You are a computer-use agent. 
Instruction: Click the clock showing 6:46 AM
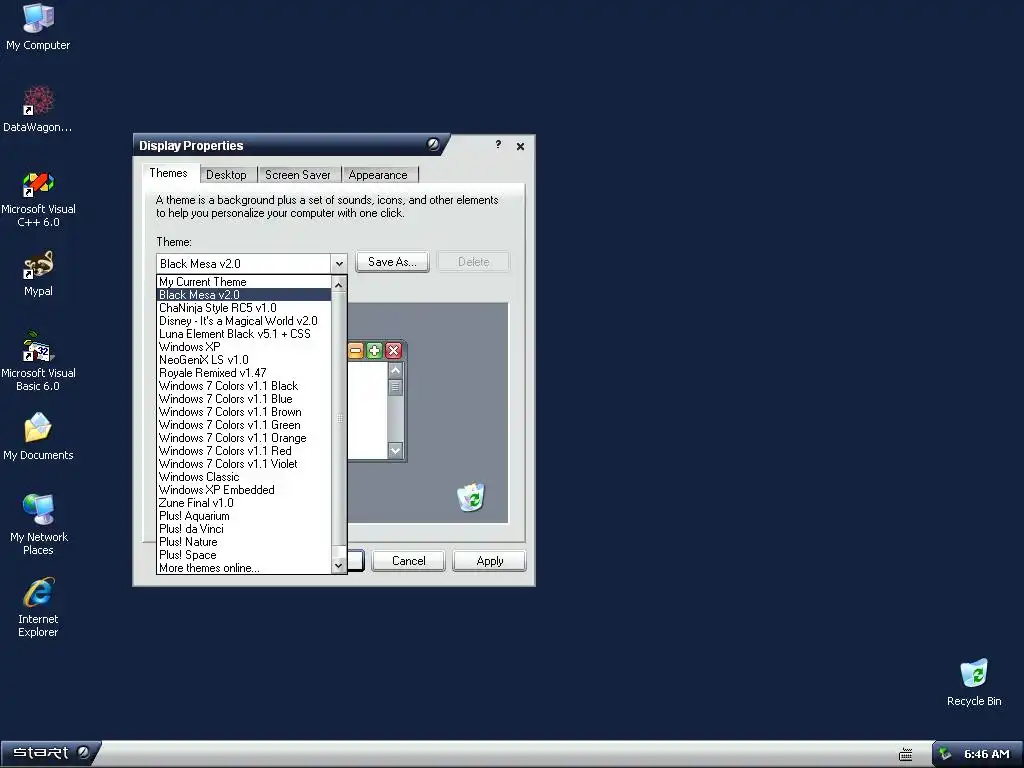click(986, 754)
